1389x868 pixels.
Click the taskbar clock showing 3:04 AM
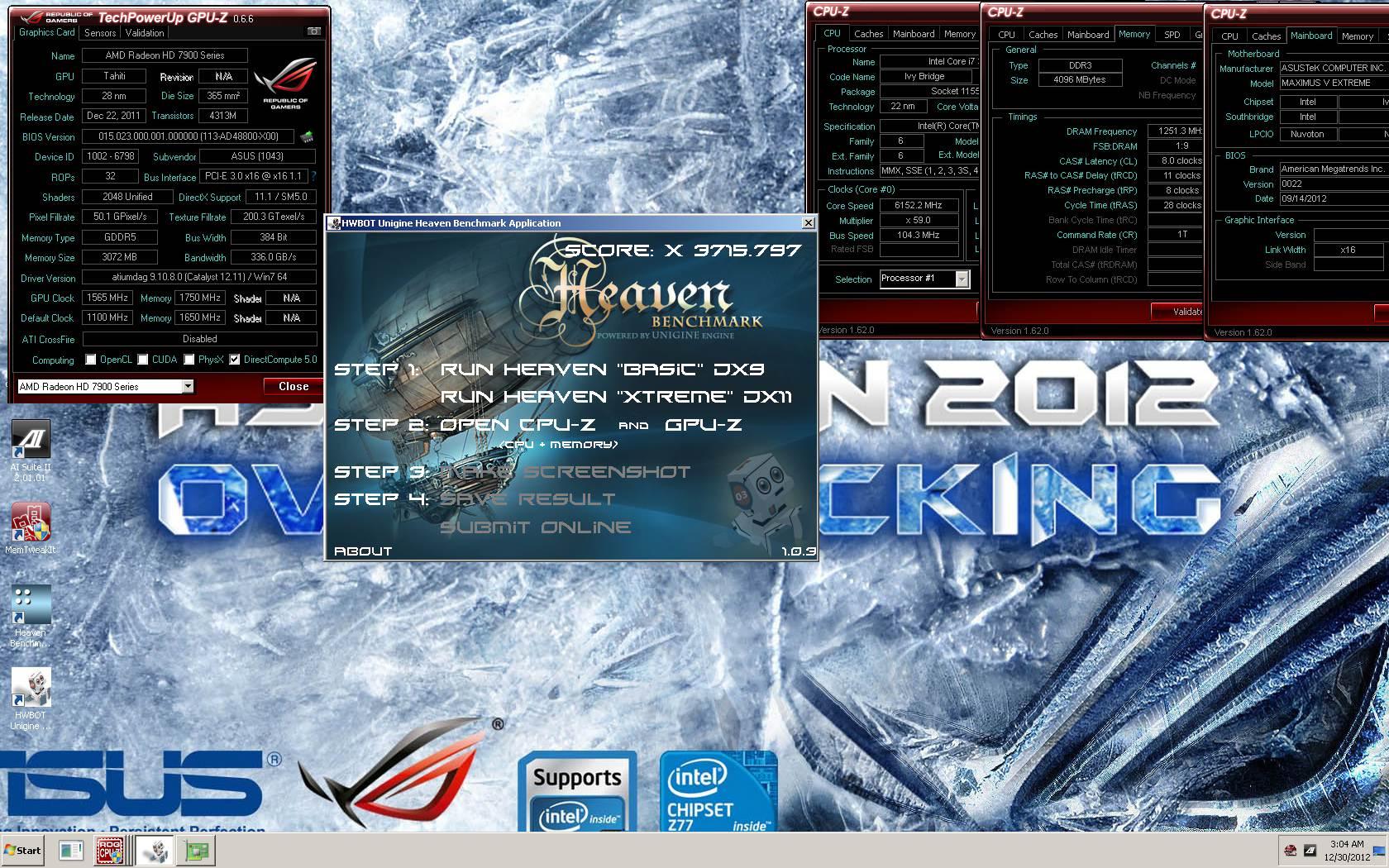pos(1347,850)
